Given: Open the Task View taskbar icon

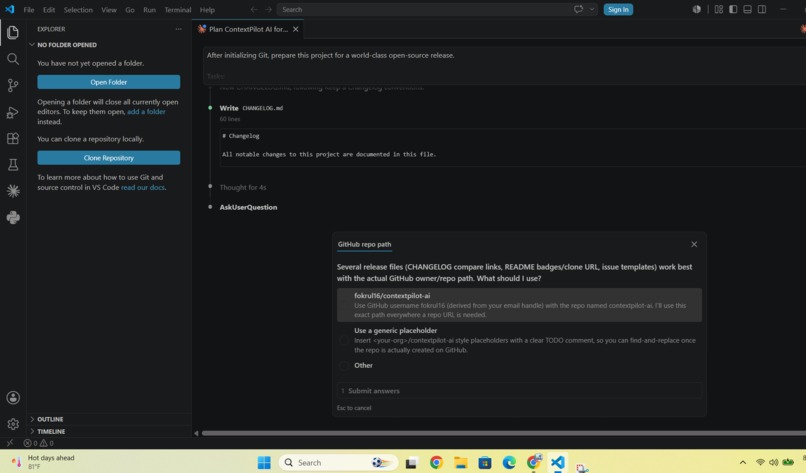Looking at the screenshot, I should point(411,463).
